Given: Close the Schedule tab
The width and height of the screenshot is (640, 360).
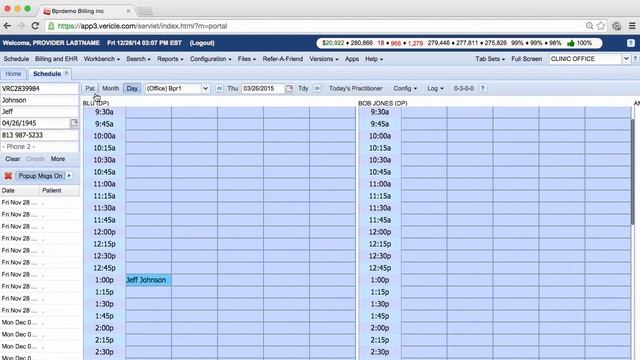Looking at the screenshot, I should [66, 73].
